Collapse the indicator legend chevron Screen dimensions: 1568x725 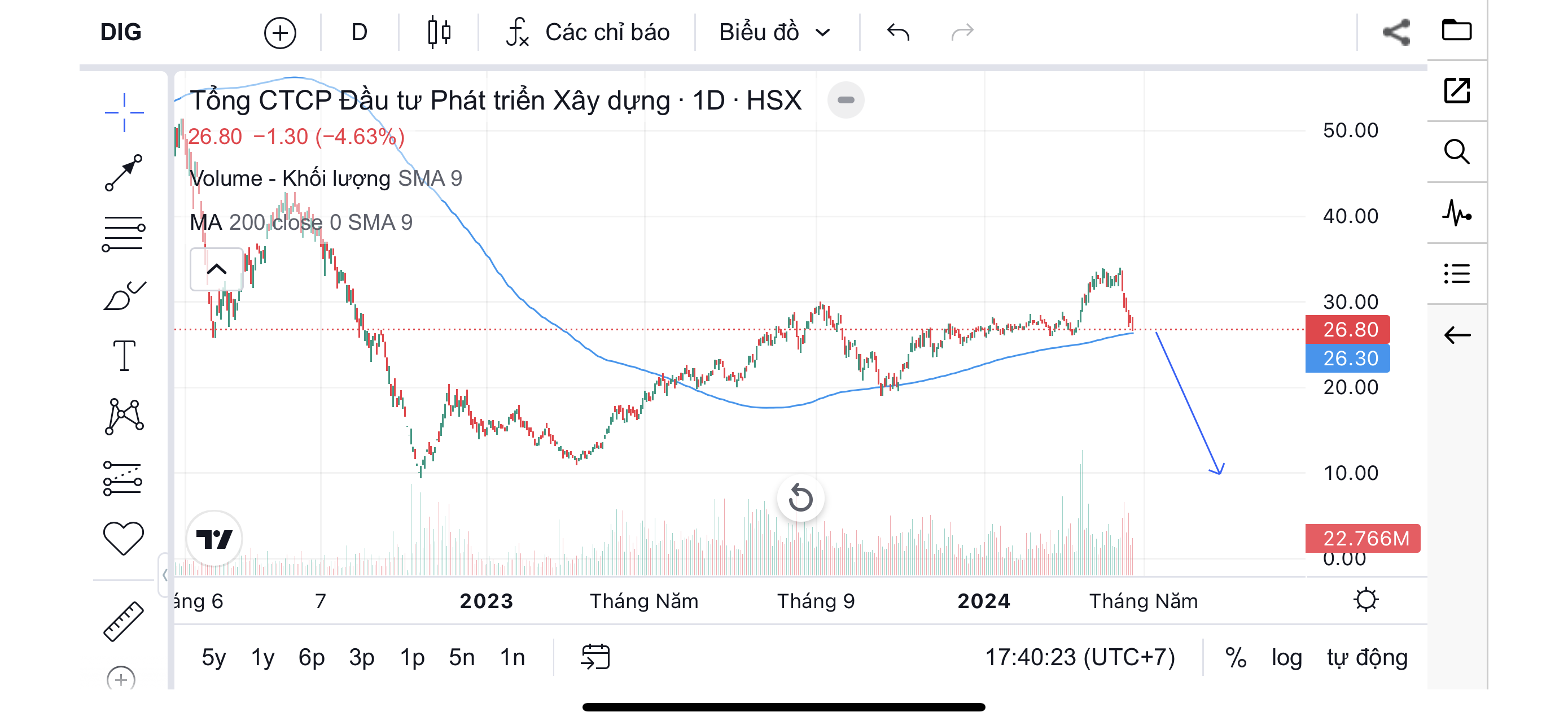tap(216, 269)
